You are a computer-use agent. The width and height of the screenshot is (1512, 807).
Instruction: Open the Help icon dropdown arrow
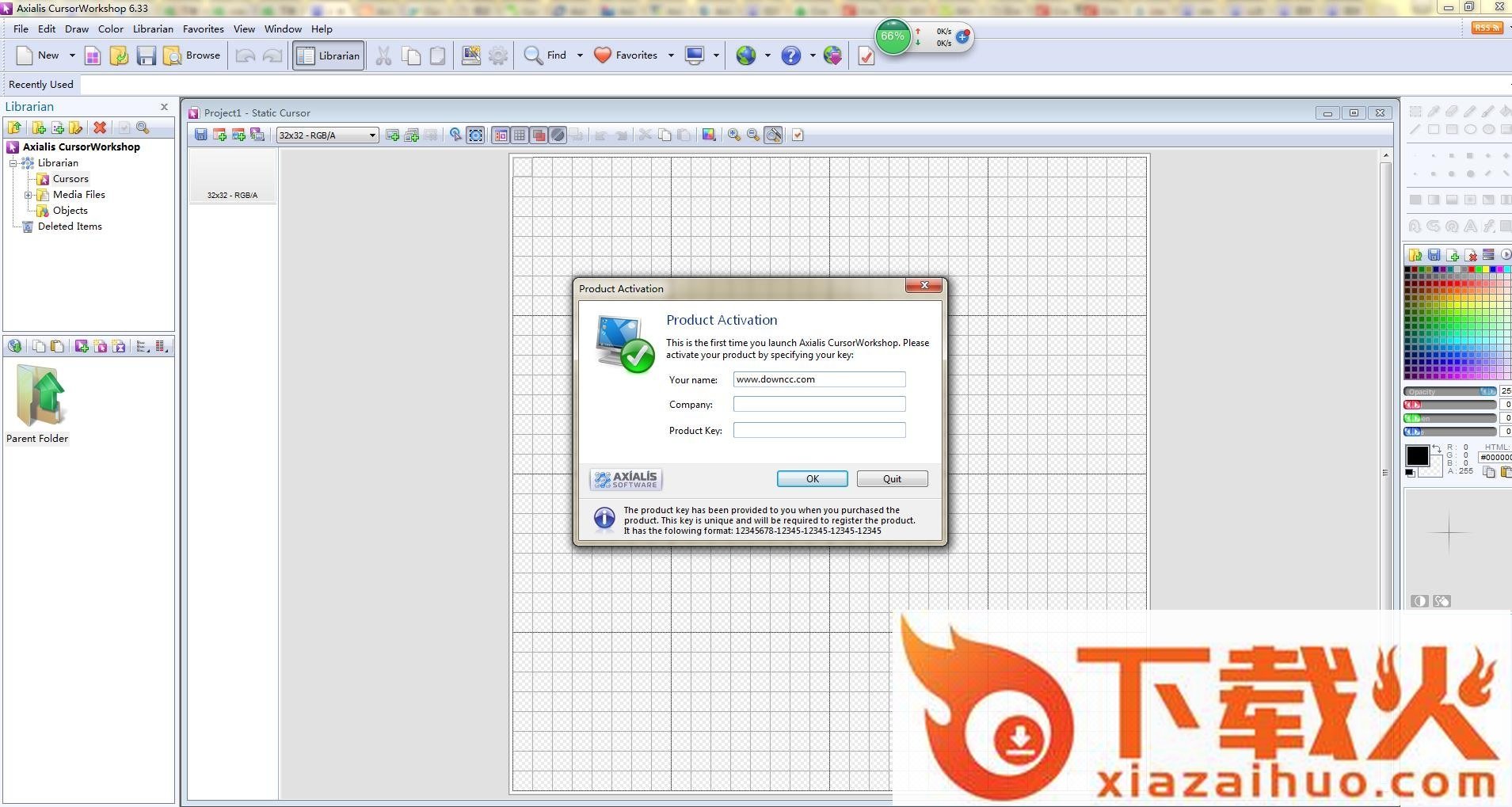(813, 55)
